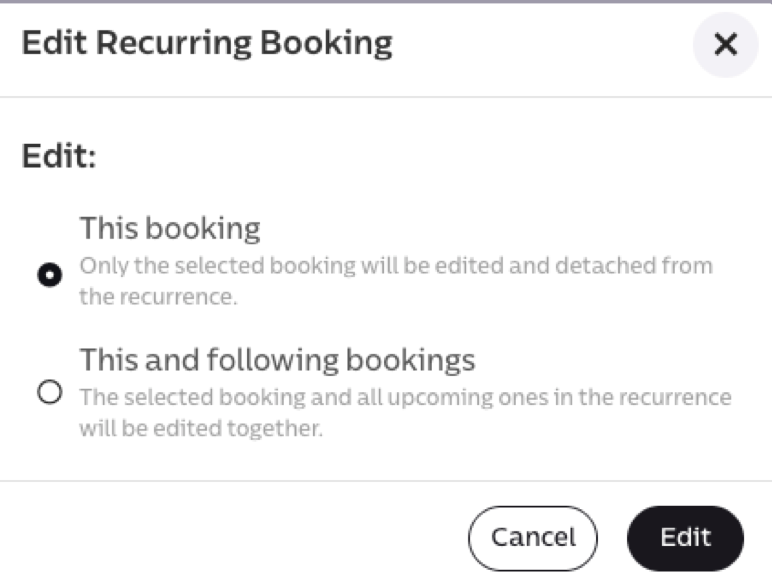
Task: Confirm with the black Edit button
Action: pyautogui.click(x=685, y=538)
